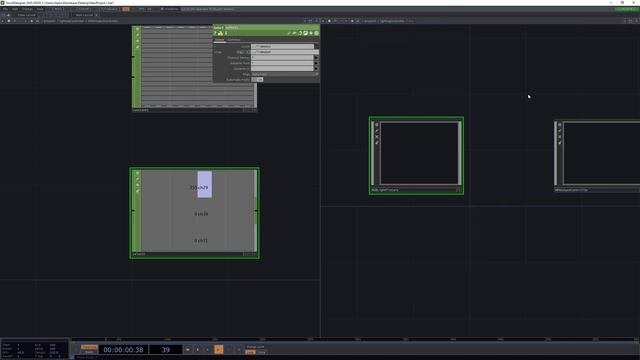Open operator help question-mark icon in parameter dialog
The image size is (640, 360).
tap(216, 33)
